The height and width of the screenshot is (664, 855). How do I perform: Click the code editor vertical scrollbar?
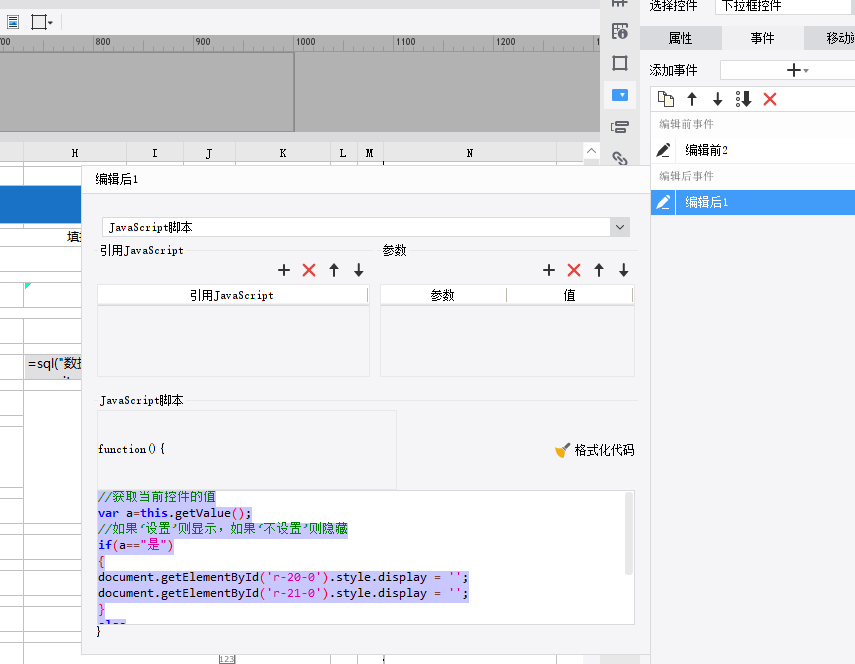(x=629, y=533)
